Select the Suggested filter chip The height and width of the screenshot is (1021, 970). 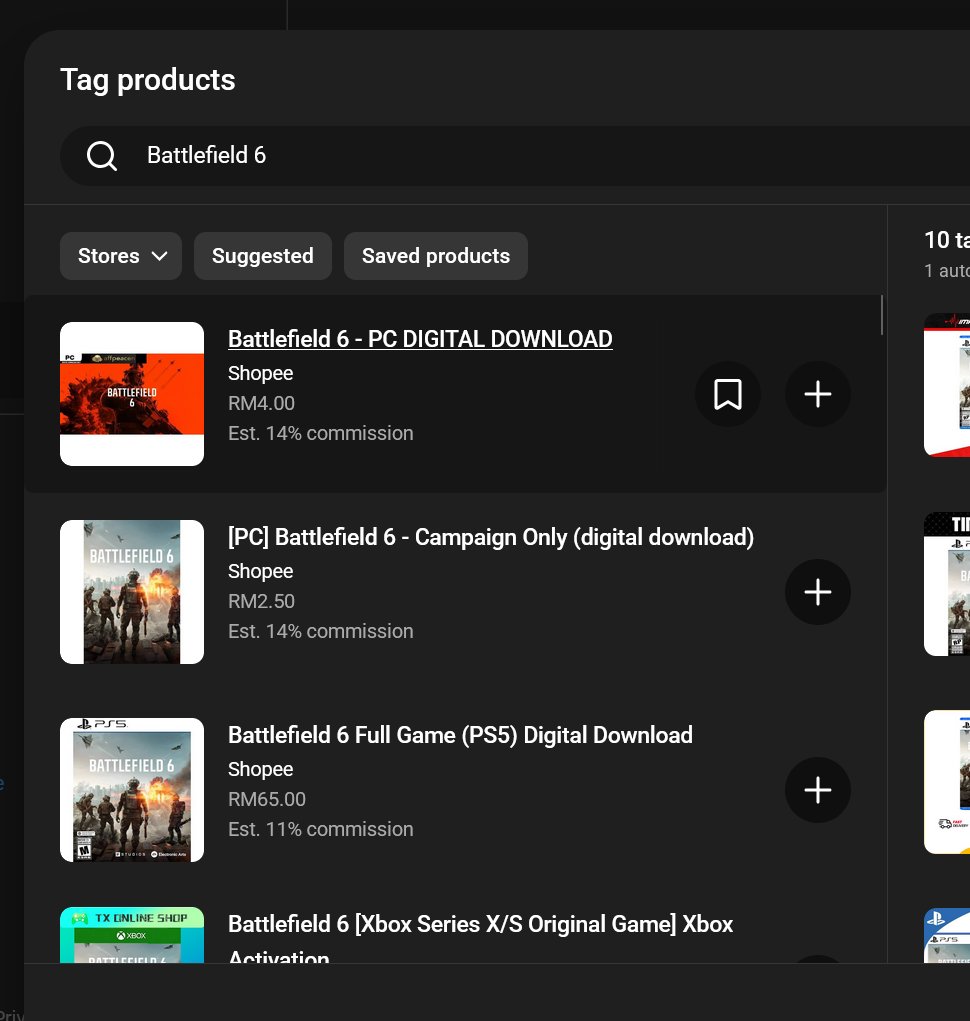pos(262,256)
